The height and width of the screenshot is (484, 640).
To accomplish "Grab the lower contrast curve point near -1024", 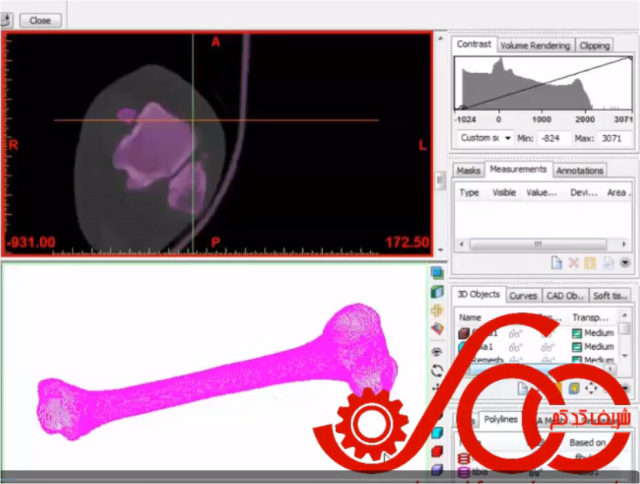I will (462, 108).
